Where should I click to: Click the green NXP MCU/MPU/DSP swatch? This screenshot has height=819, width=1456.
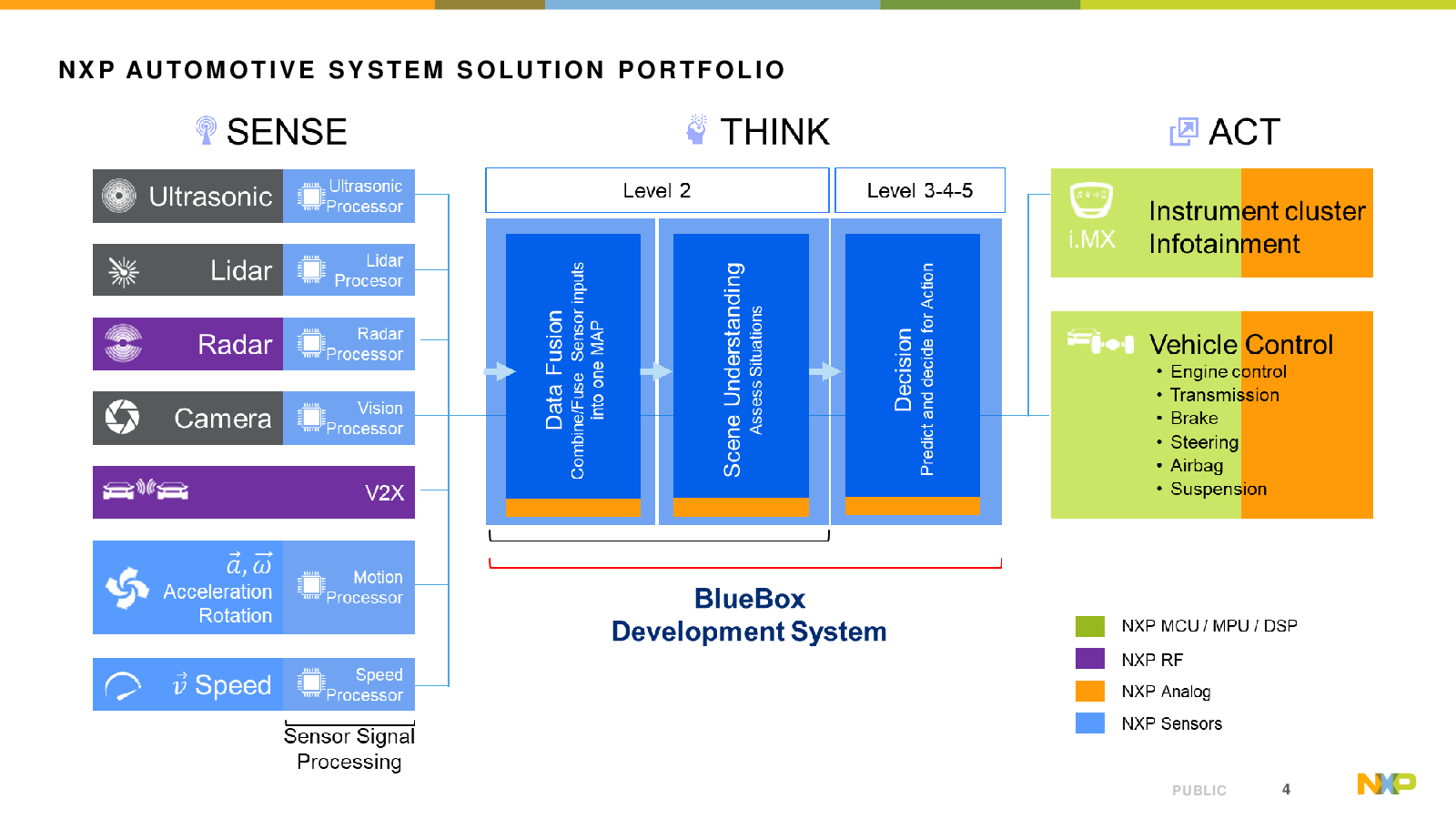pos(1090,626)
